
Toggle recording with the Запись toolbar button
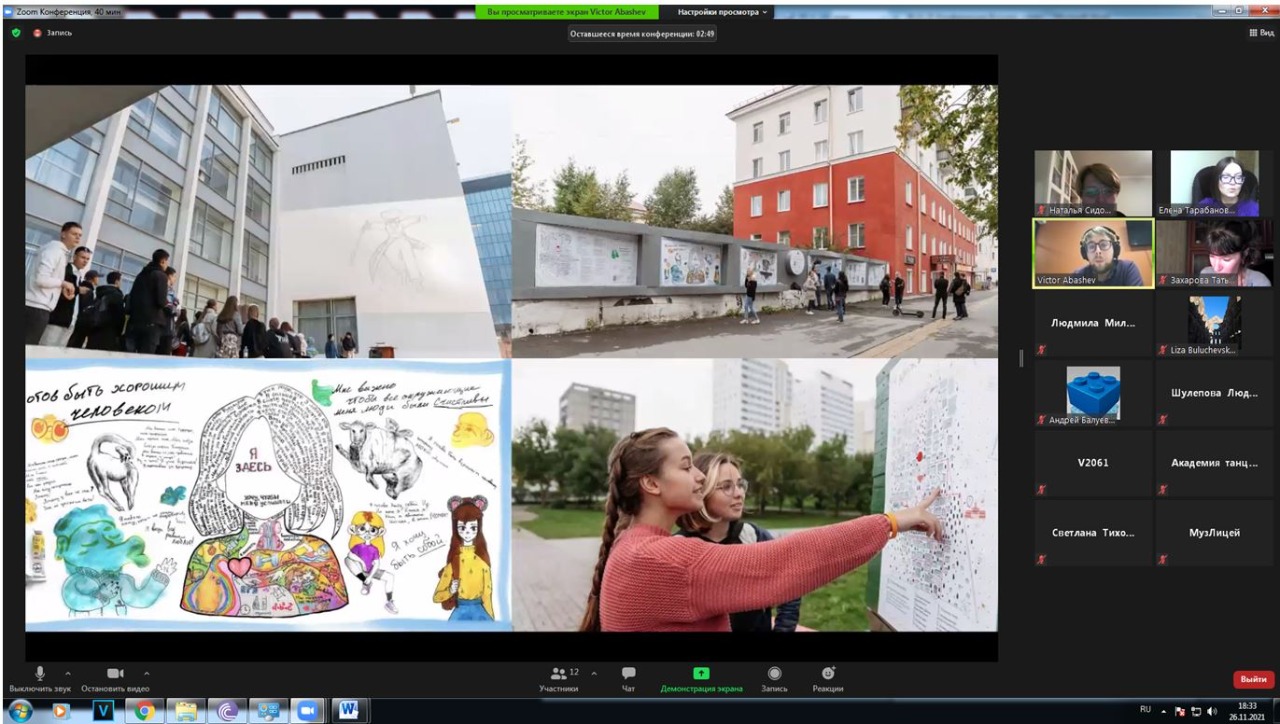pyautogui.click(x=774, y=677)
